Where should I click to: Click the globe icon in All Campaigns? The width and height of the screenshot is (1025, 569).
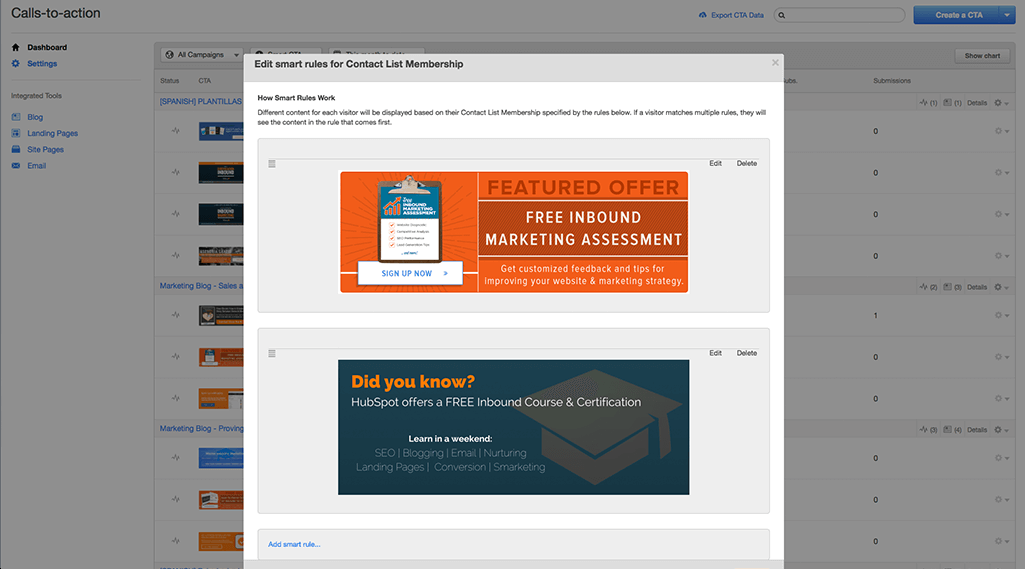pyautogui.click(x=170, y=55)
